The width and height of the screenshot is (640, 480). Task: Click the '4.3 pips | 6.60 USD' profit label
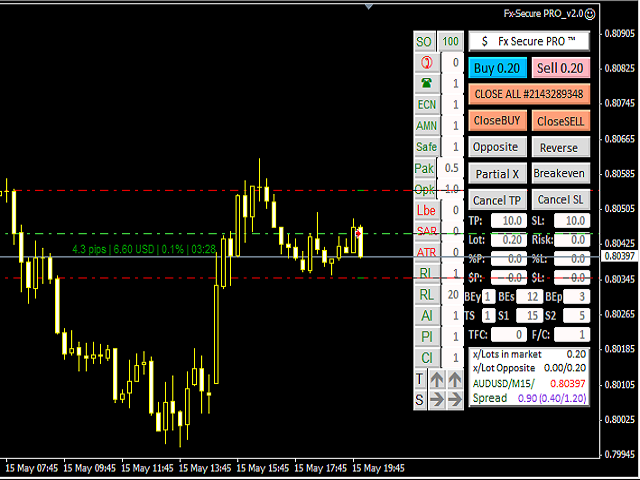[144, 249]
